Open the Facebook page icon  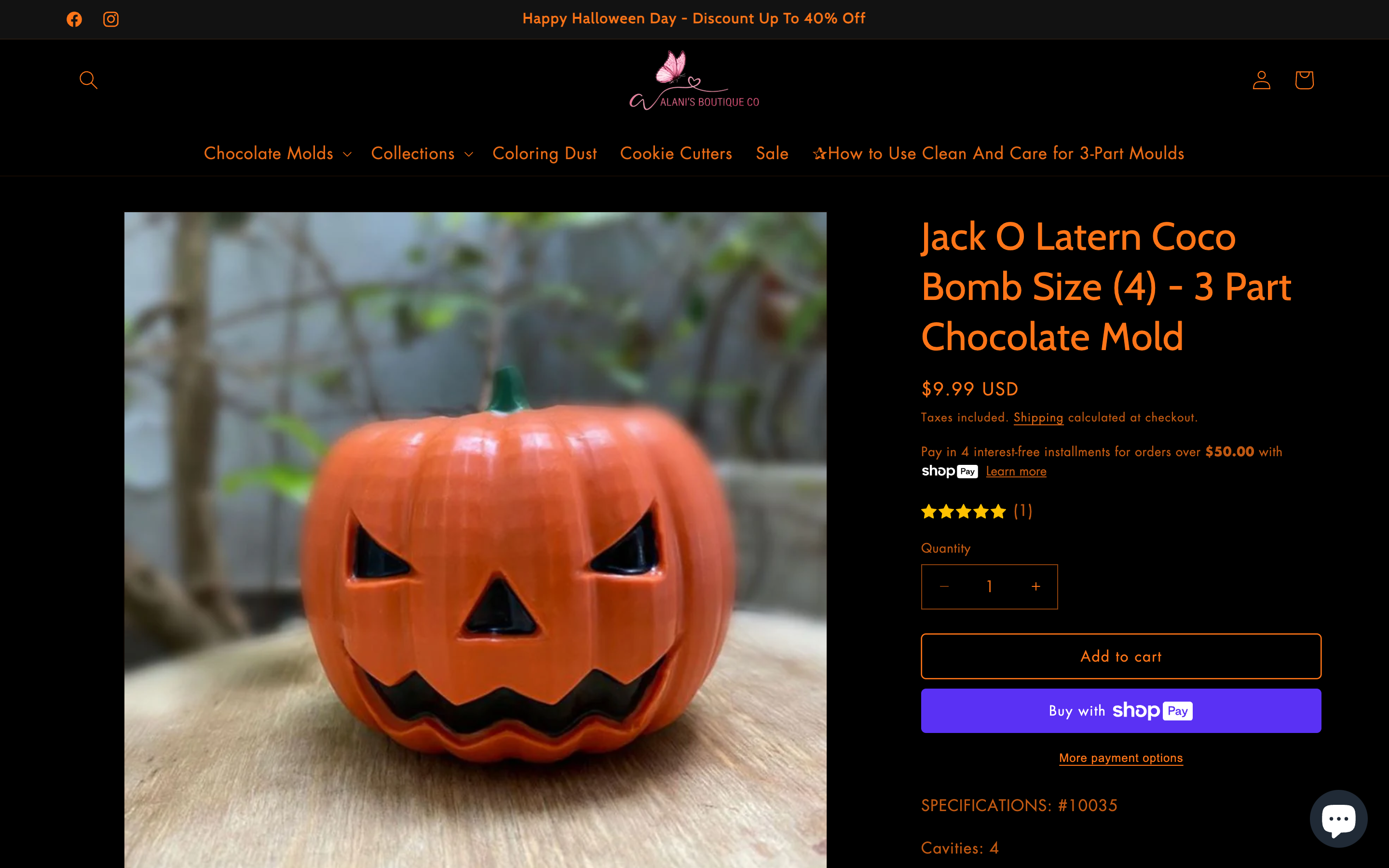point(74,19)
